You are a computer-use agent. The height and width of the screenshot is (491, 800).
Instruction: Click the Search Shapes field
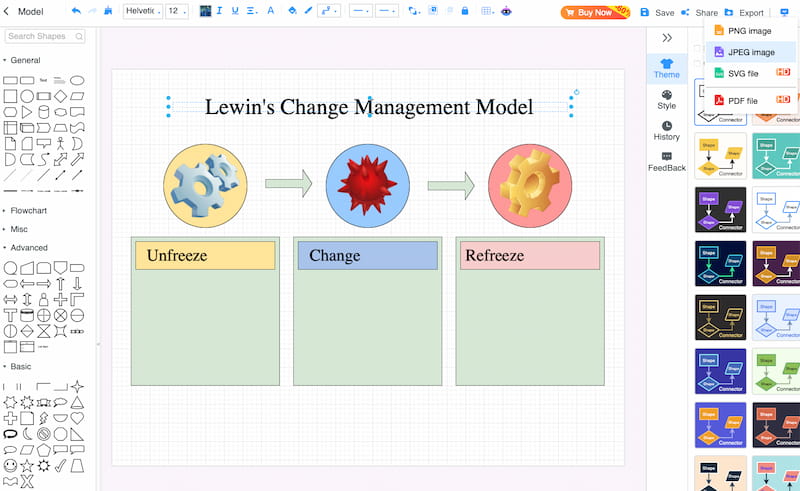(x=45, y=36)
